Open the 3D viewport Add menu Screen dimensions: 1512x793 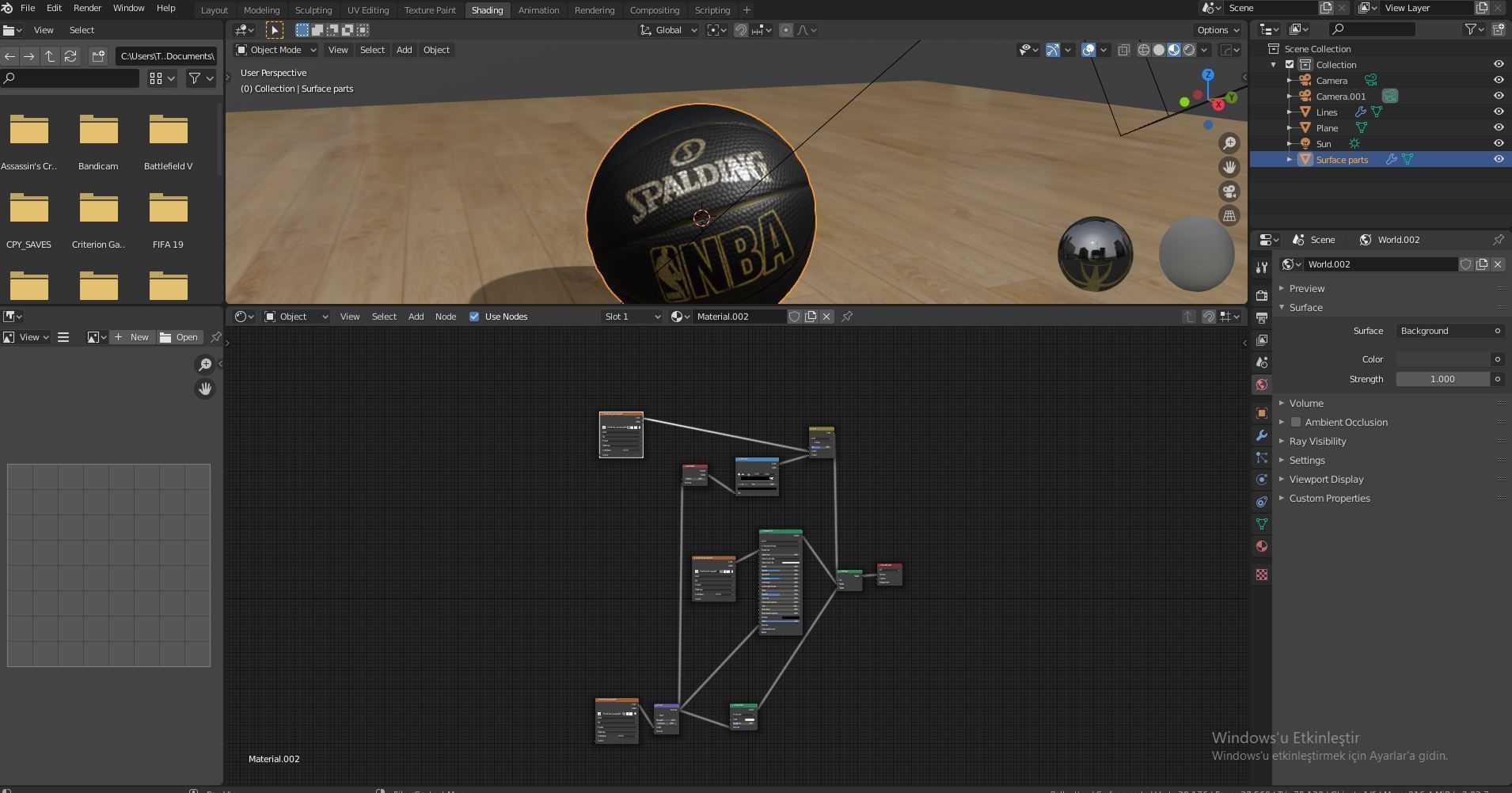click(404, 50)
